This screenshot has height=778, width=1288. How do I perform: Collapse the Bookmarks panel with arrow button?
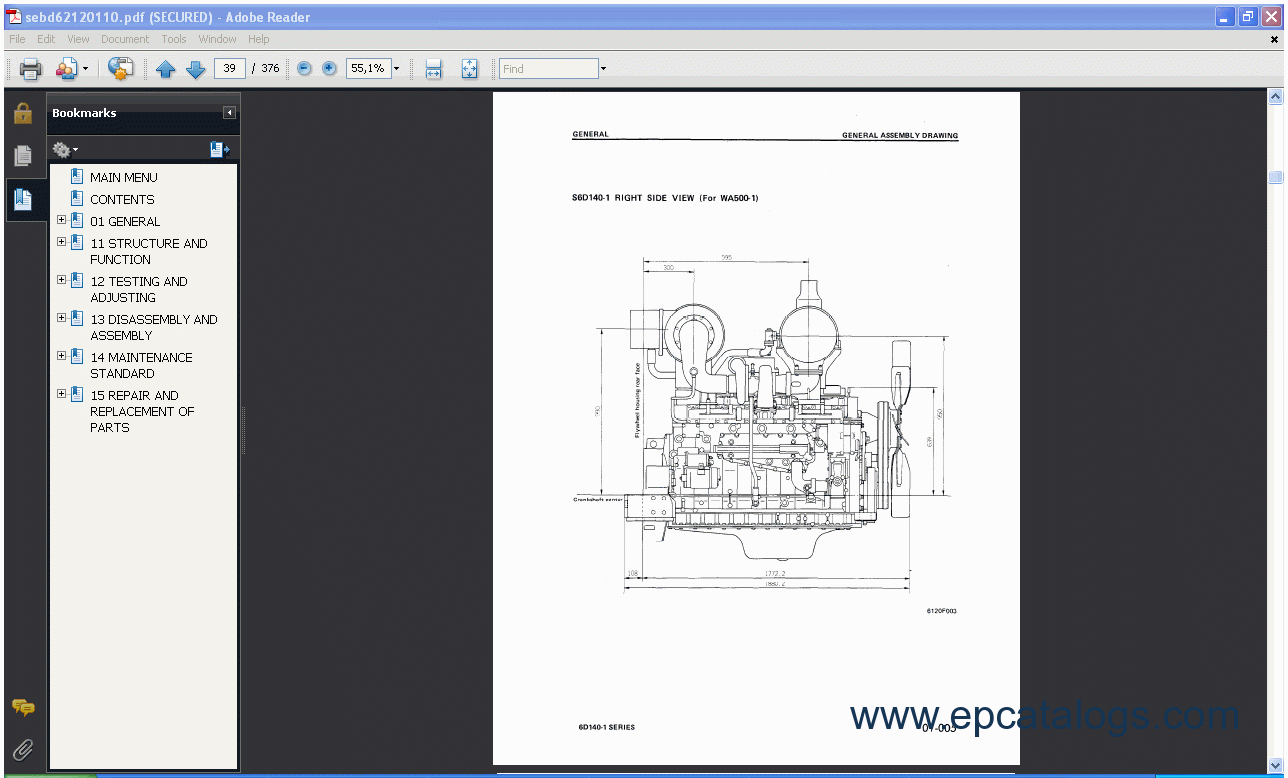tap(229, 113)
